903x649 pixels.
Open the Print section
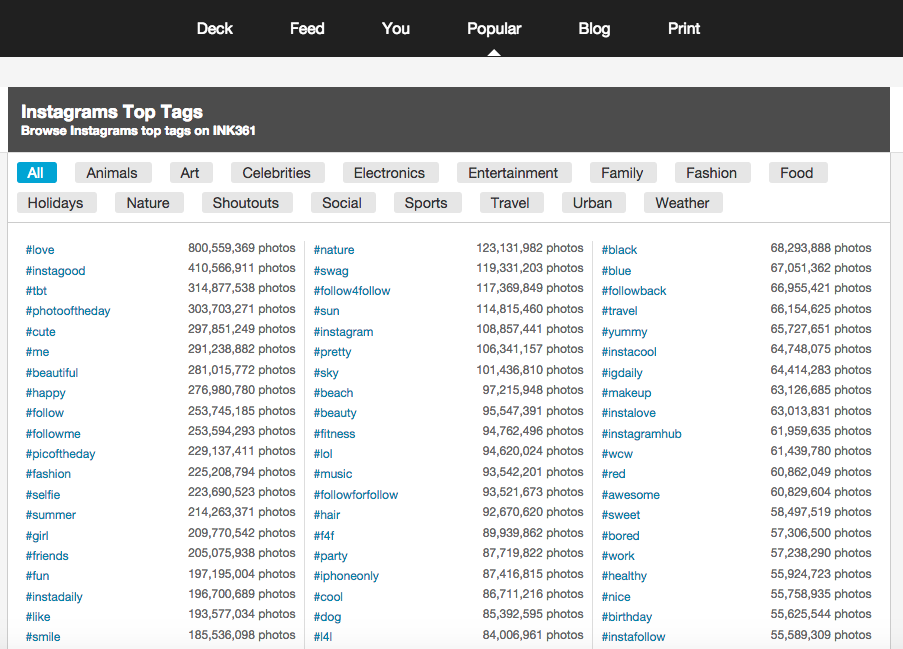click(x=684, y=28)
